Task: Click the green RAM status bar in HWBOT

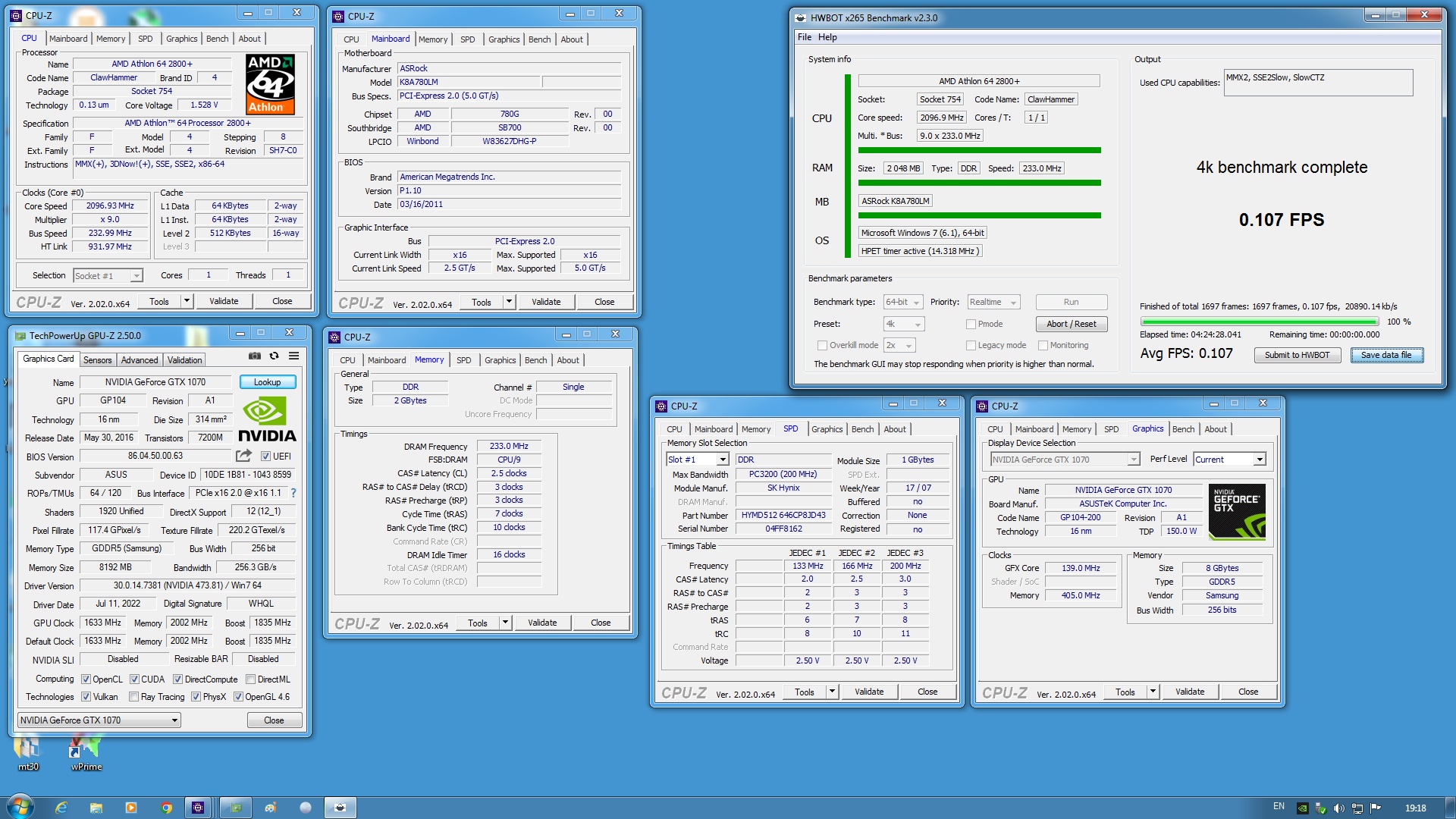Action: click(x=979, y=183)
